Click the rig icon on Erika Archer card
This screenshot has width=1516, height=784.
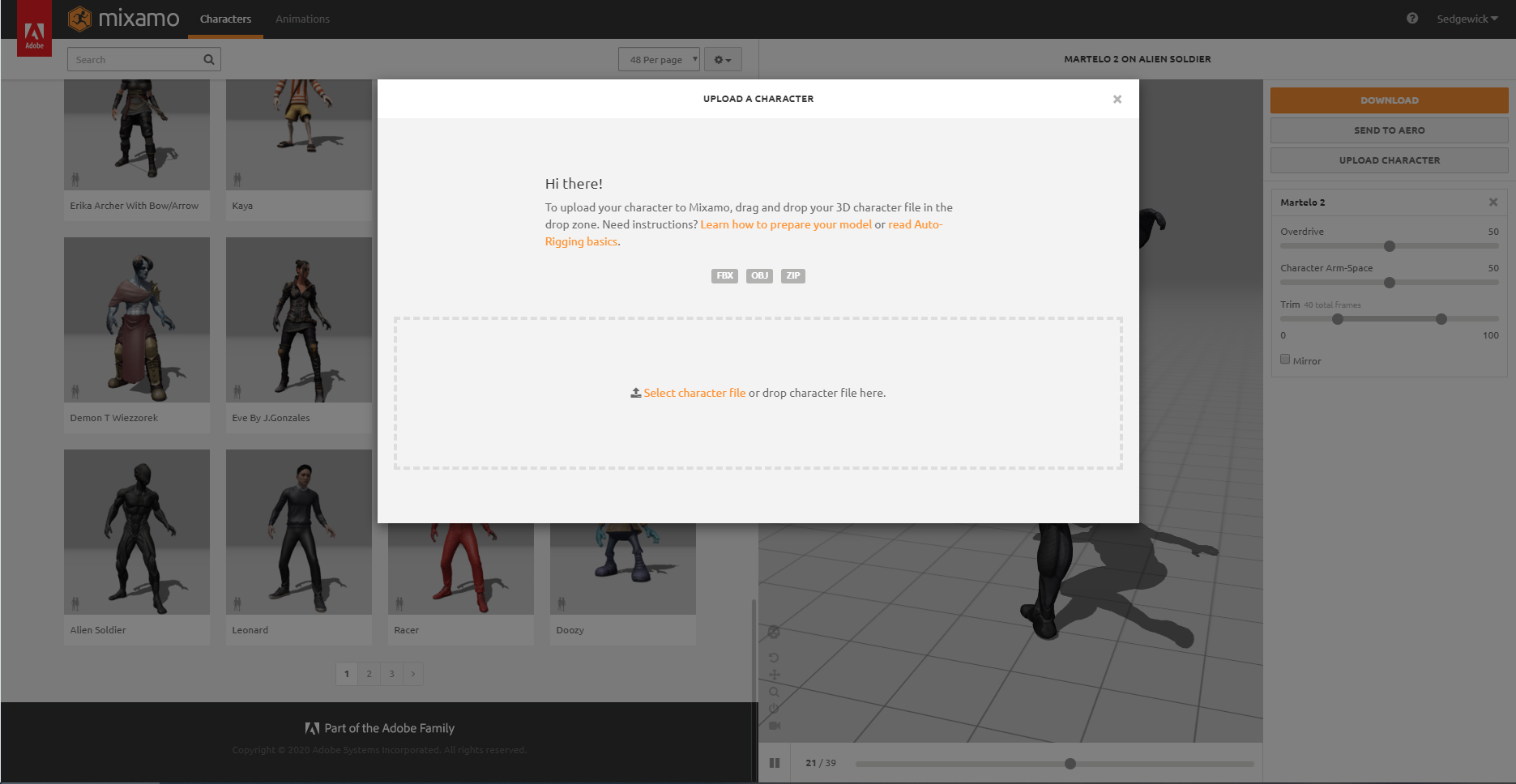tap(75, 179)
